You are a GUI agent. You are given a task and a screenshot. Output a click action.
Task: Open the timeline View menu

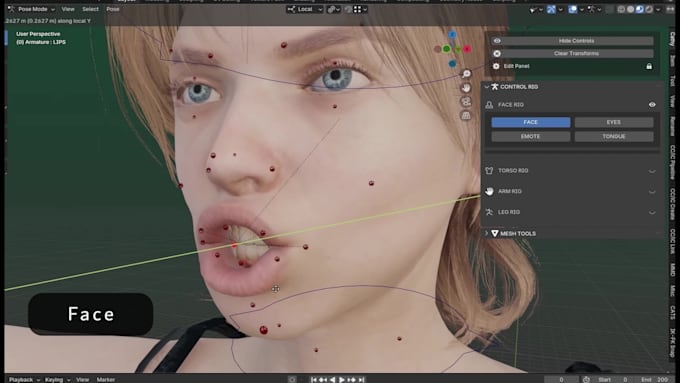[82, 380]
